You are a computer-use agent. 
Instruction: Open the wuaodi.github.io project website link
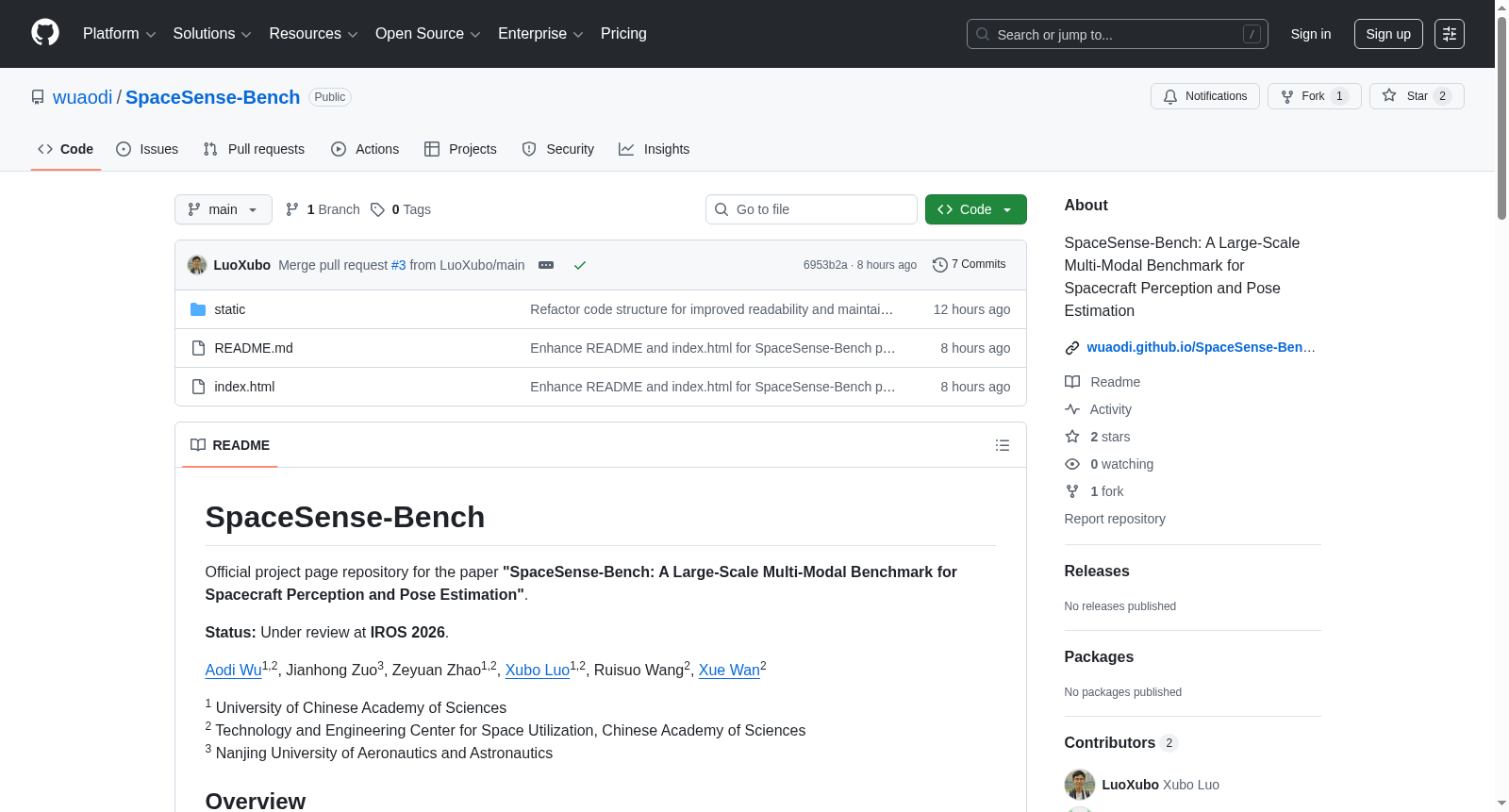tap(1202, 347)
